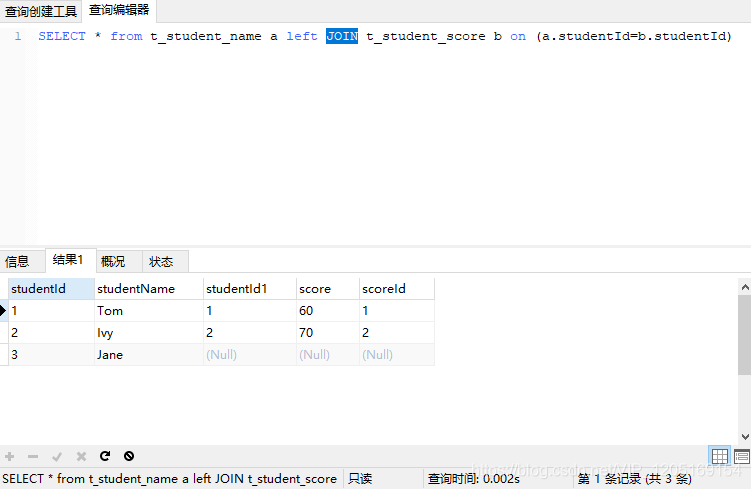Click the refresh results icon
Image resolution: width=751 pixels, height=489 pixels.
coord(105,456)
